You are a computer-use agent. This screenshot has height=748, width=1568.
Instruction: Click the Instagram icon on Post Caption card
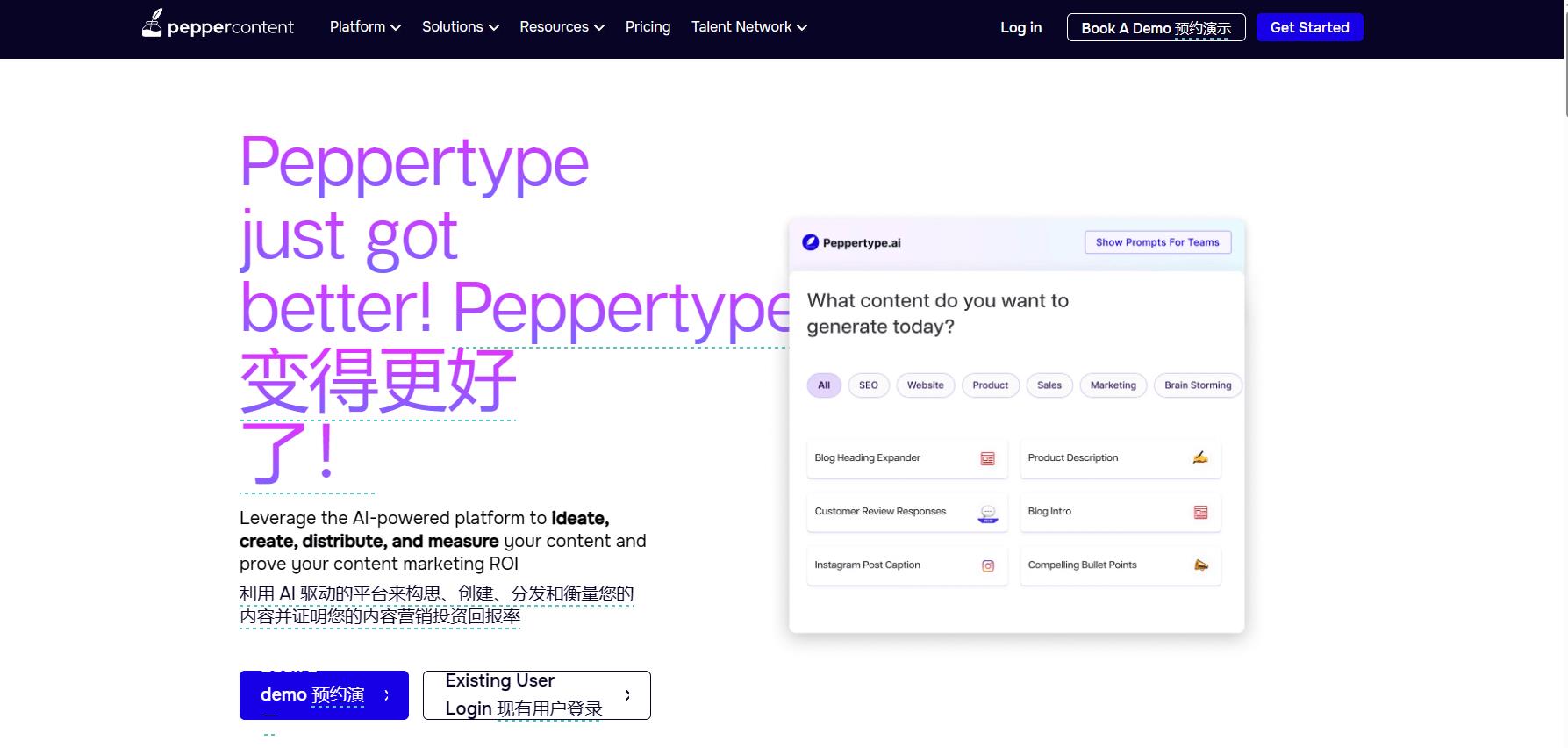tap(988, 565)
